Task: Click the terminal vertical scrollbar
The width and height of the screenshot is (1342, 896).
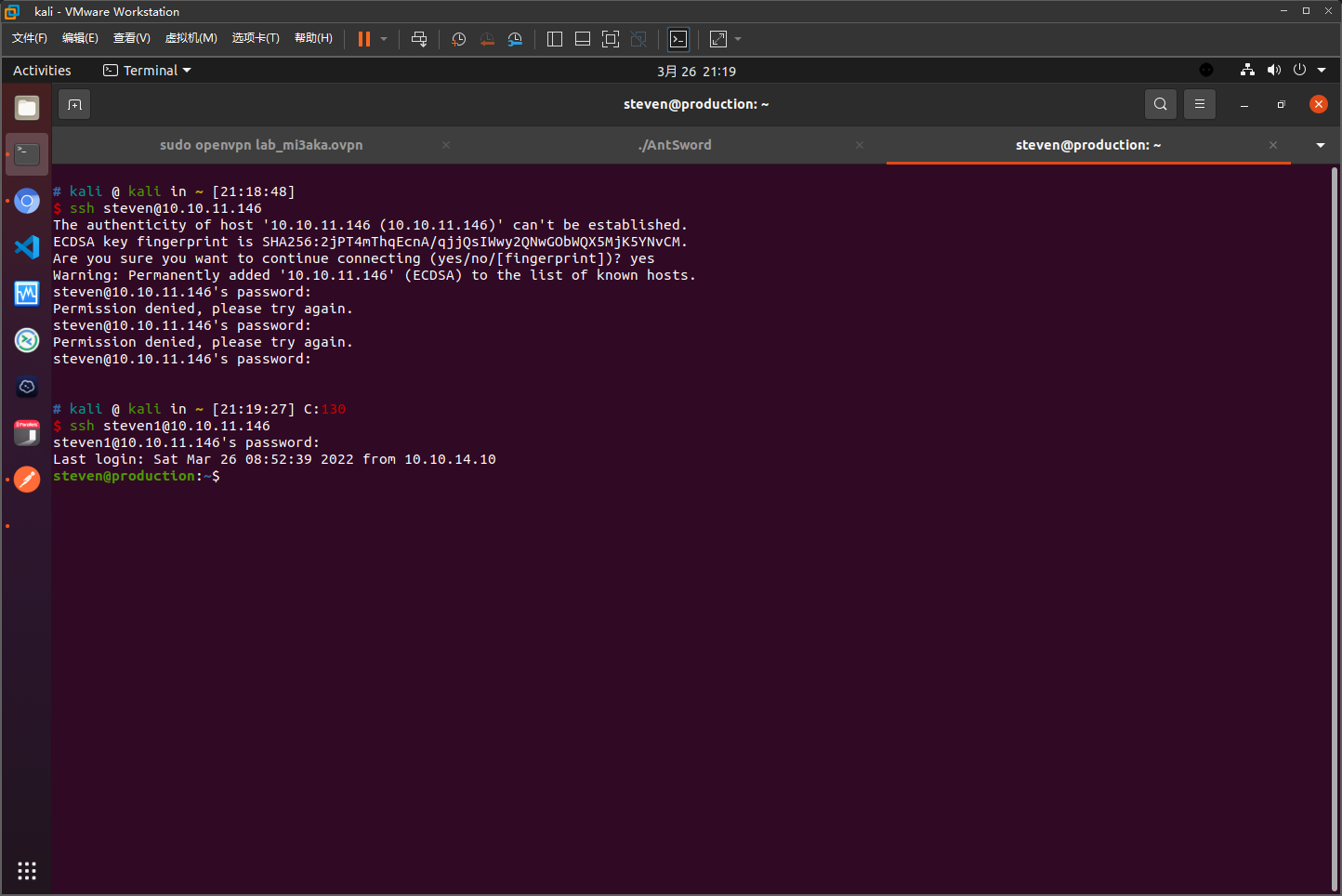Action: coord(1335,528)
